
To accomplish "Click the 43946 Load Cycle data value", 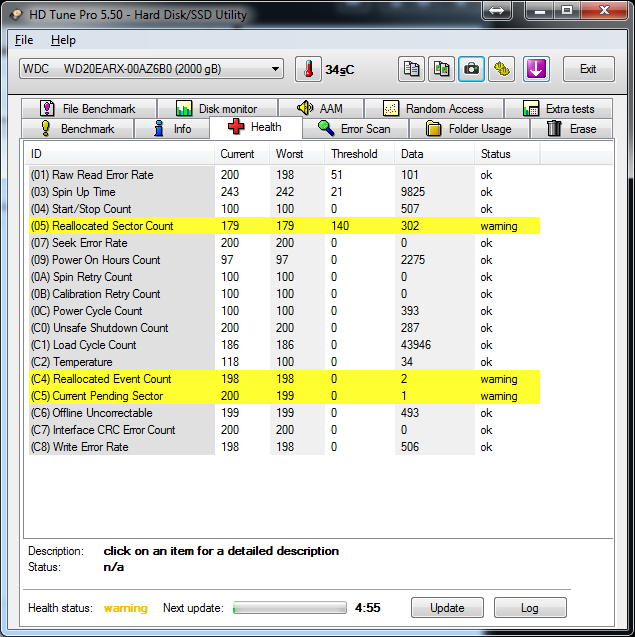I will (x=416, y=345).
